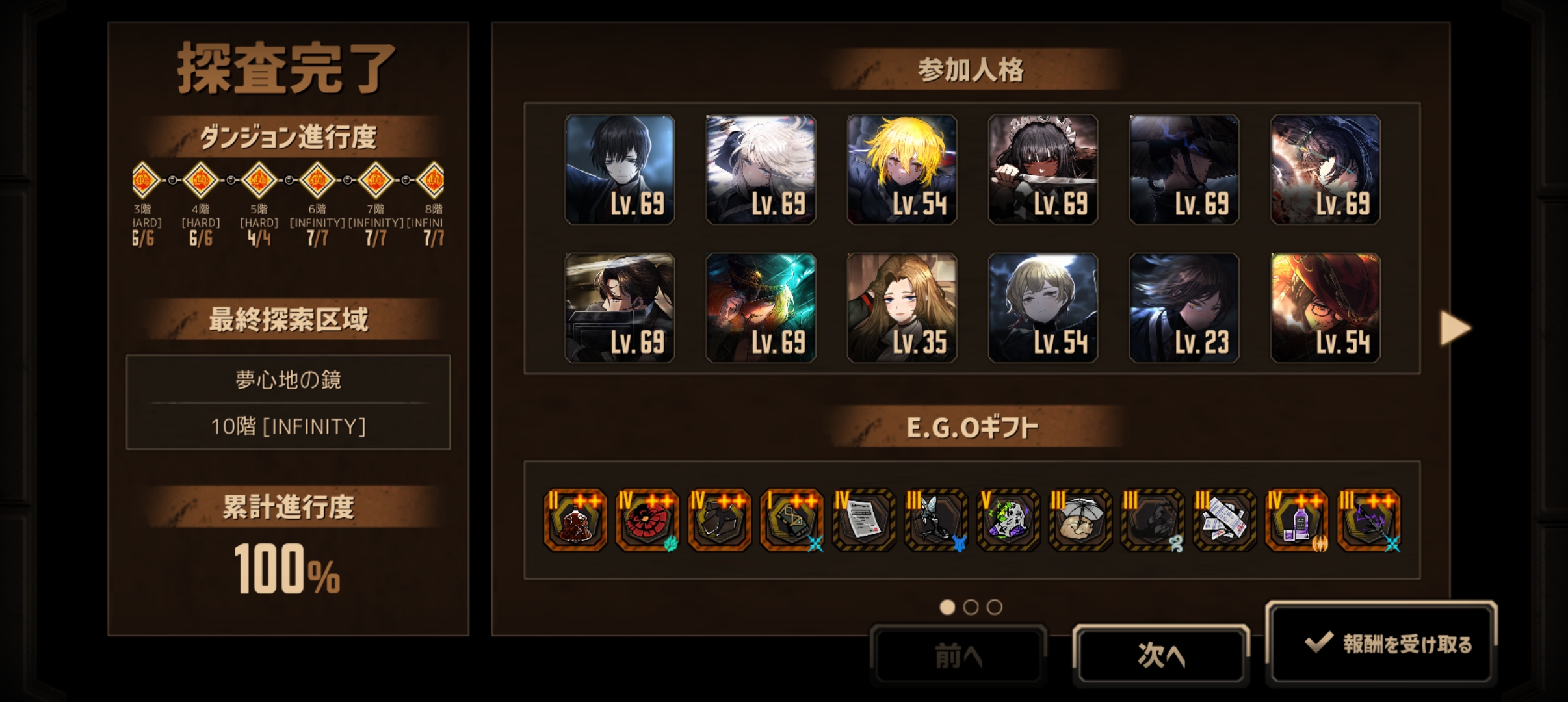Select the gray hat tier III E.G.O gift
Screen dimensions: 1568x702
tap(1080, 520)
